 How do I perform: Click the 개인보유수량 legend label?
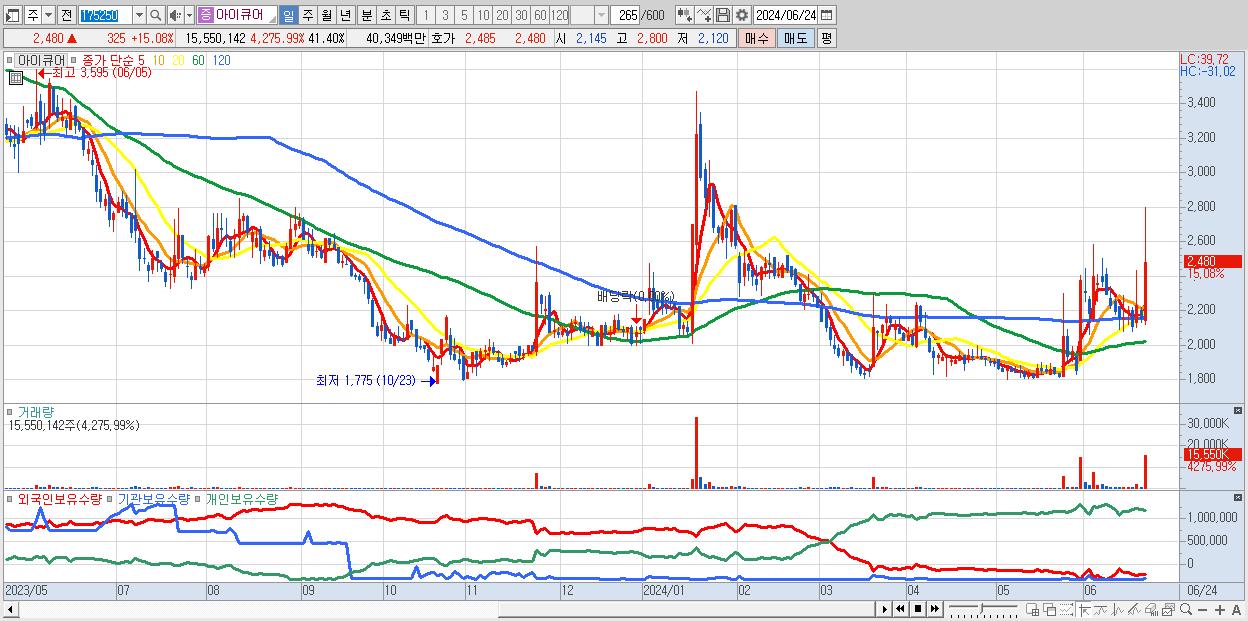point(242,498)
